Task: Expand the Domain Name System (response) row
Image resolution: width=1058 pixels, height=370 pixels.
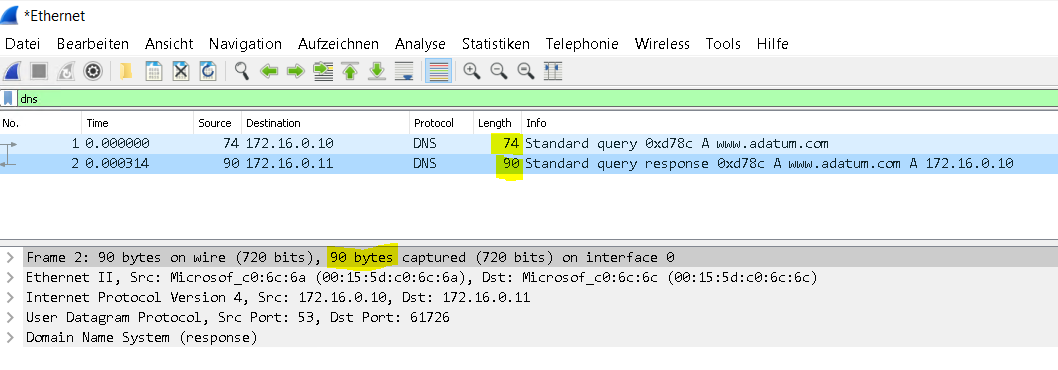Action: [x=9, y=337]
